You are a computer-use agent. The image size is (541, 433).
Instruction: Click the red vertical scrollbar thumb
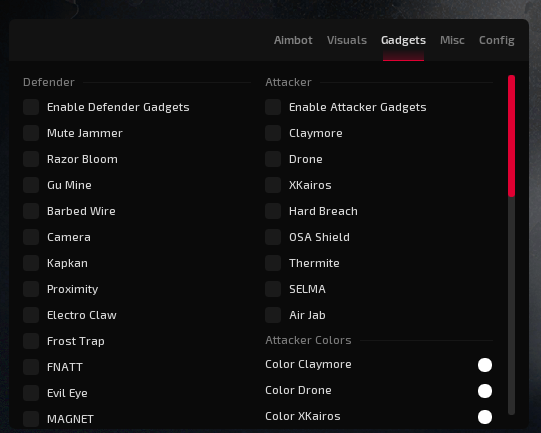[x=511, y=136]
